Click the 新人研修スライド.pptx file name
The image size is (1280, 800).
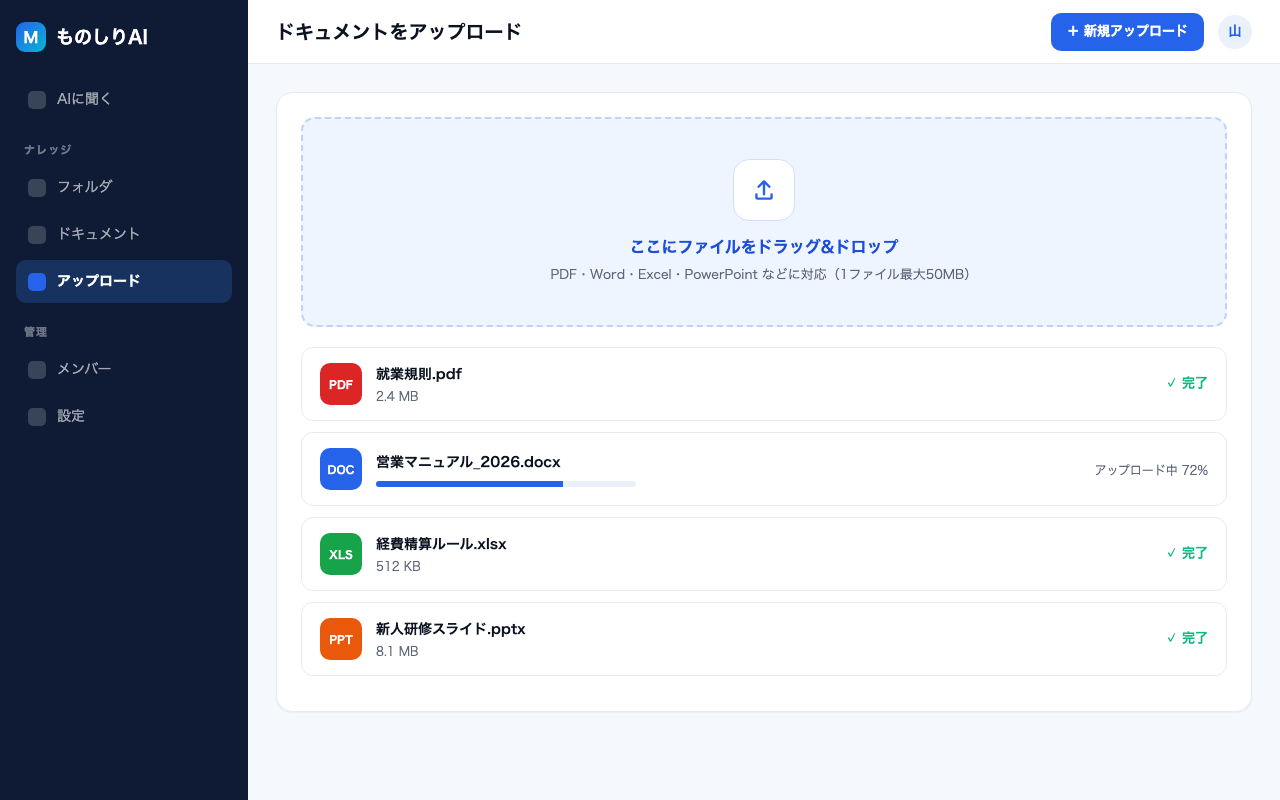point(451,629)
